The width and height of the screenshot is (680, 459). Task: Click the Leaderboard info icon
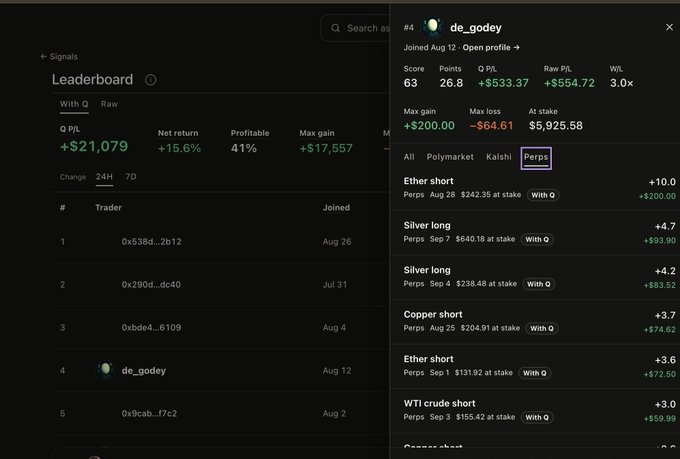[x=150, y=80]
